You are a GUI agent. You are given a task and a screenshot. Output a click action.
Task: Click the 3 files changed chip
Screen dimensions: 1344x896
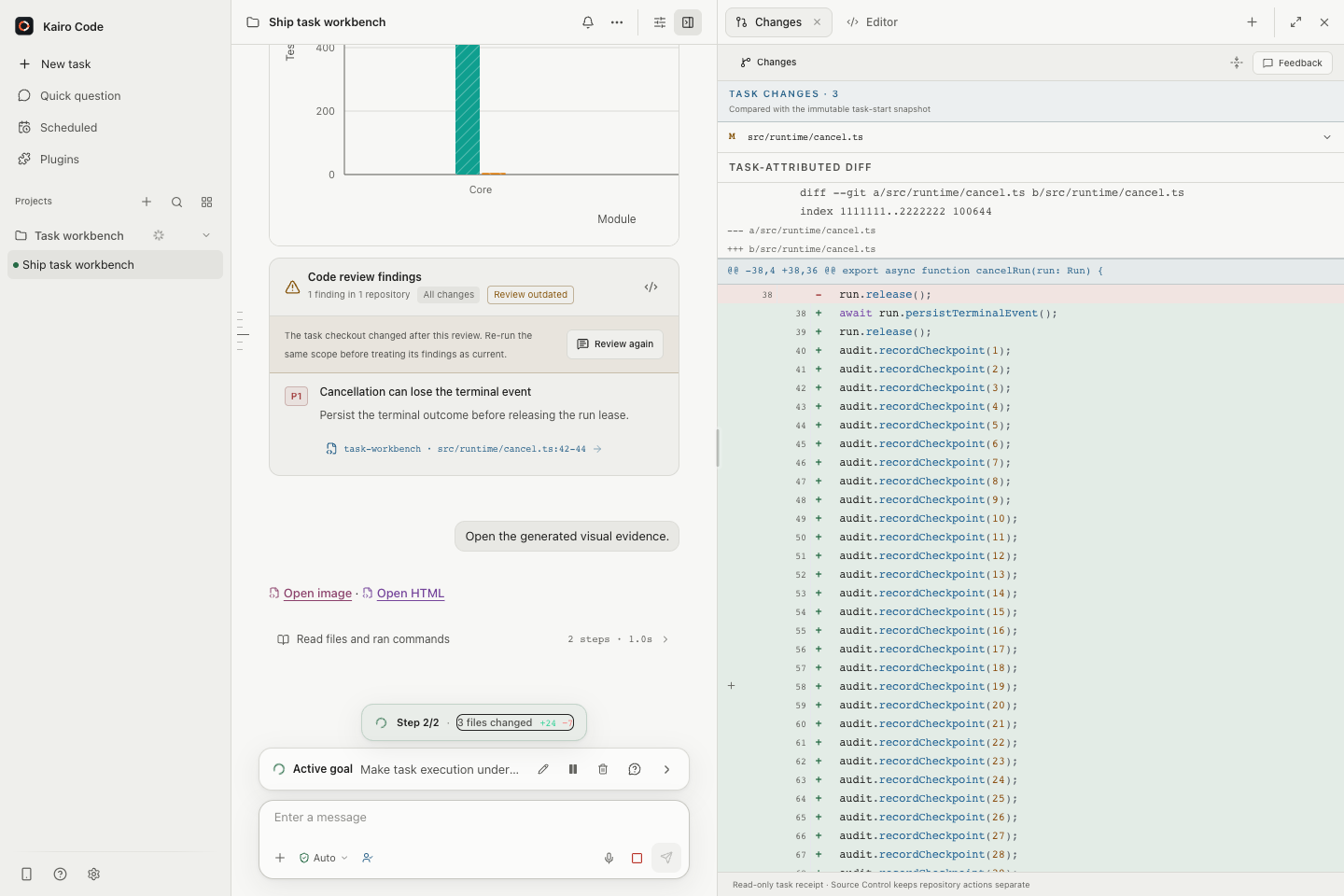pos(515,722)
